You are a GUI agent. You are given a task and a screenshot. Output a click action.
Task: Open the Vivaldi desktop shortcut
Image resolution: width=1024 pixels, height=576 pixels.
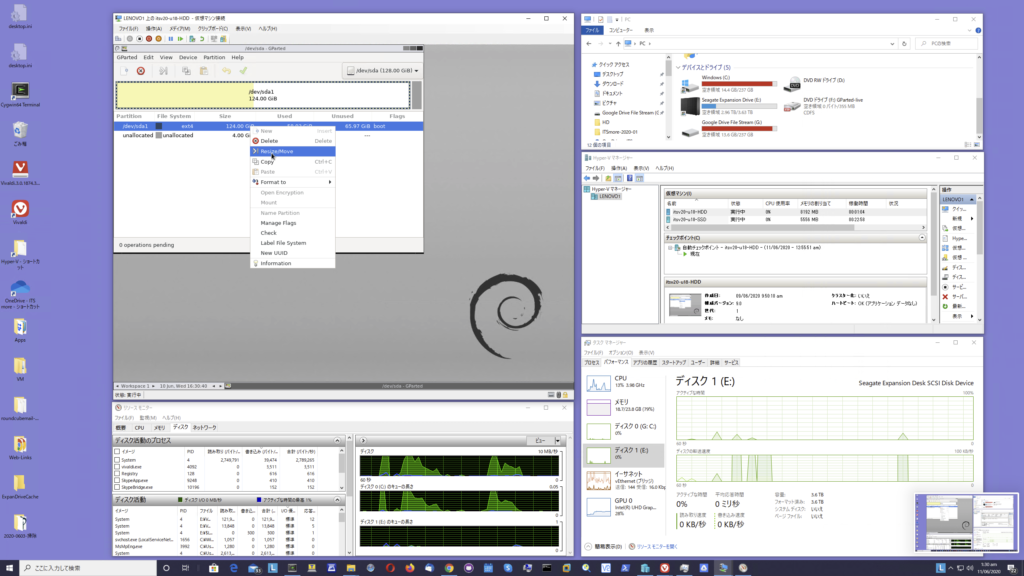[x=20, y=210]
